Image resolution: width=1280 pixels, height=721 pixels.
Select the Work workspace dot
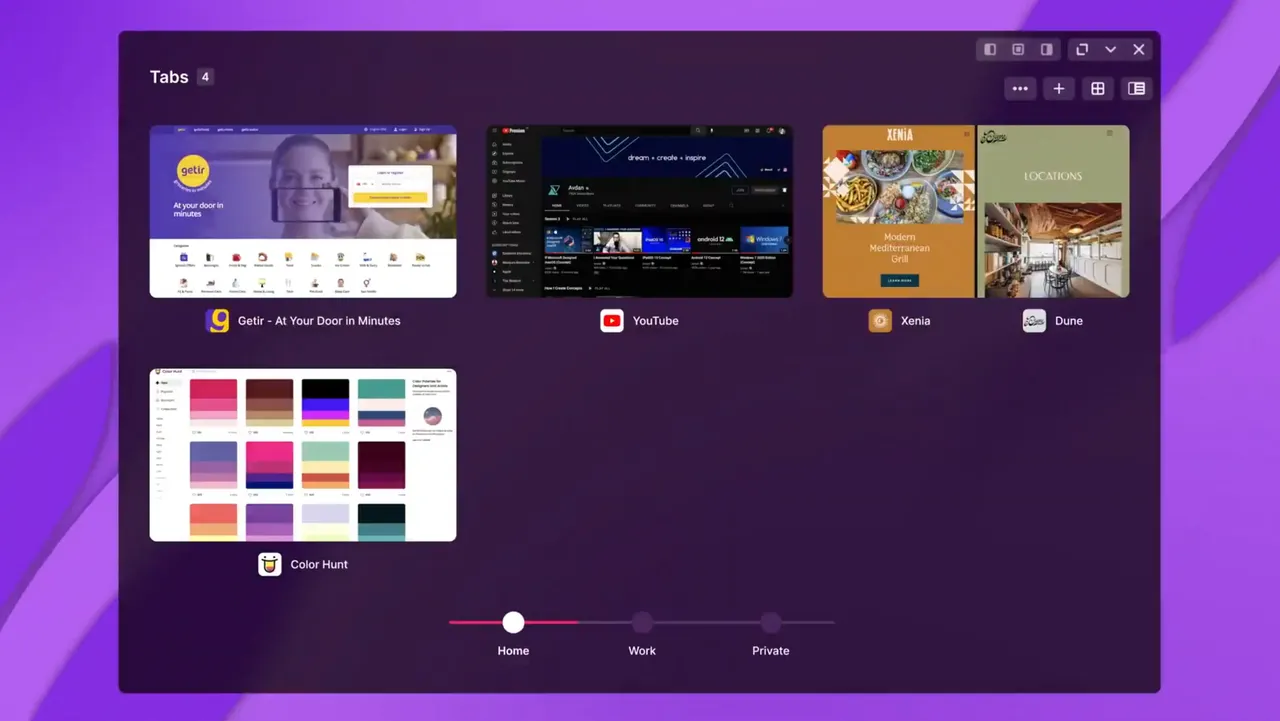coord(642,622)
